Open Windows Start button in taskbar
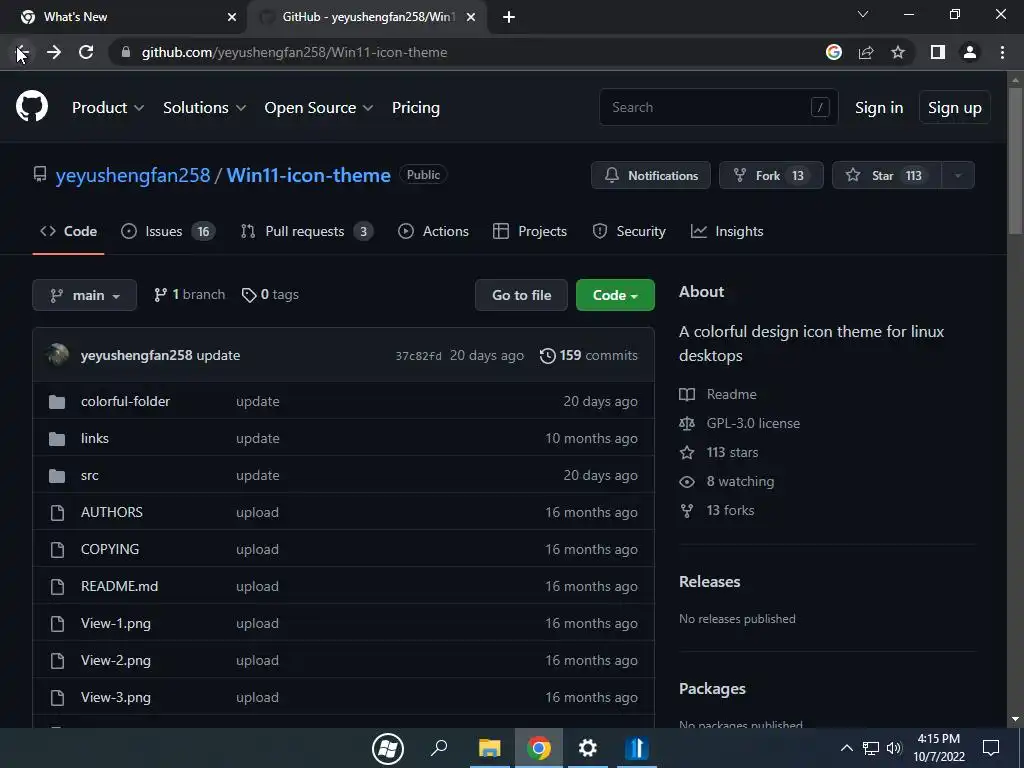Image resolution: width=1024 pixels, height=768 pixels. (388, 748)
